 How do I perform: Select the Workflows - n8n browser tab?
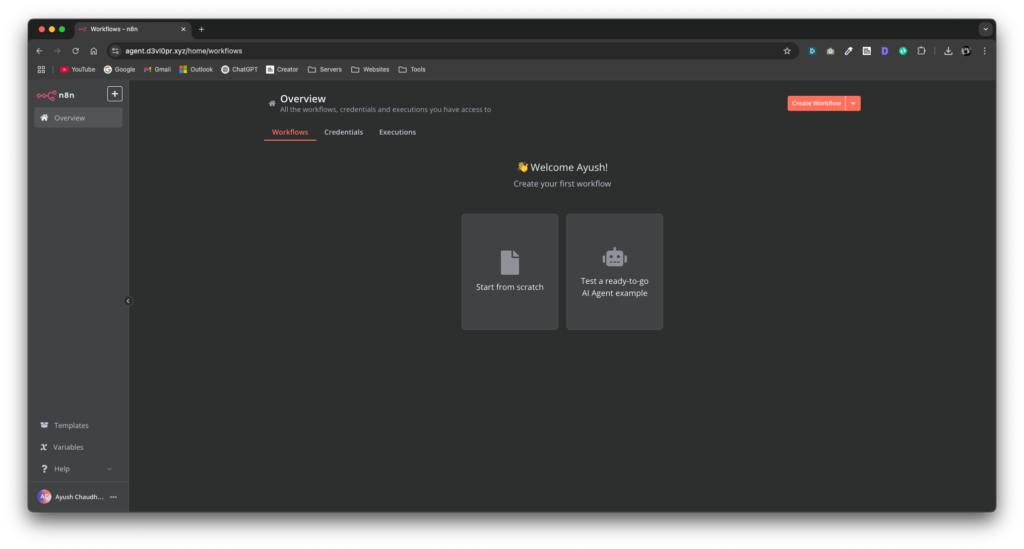133,29
